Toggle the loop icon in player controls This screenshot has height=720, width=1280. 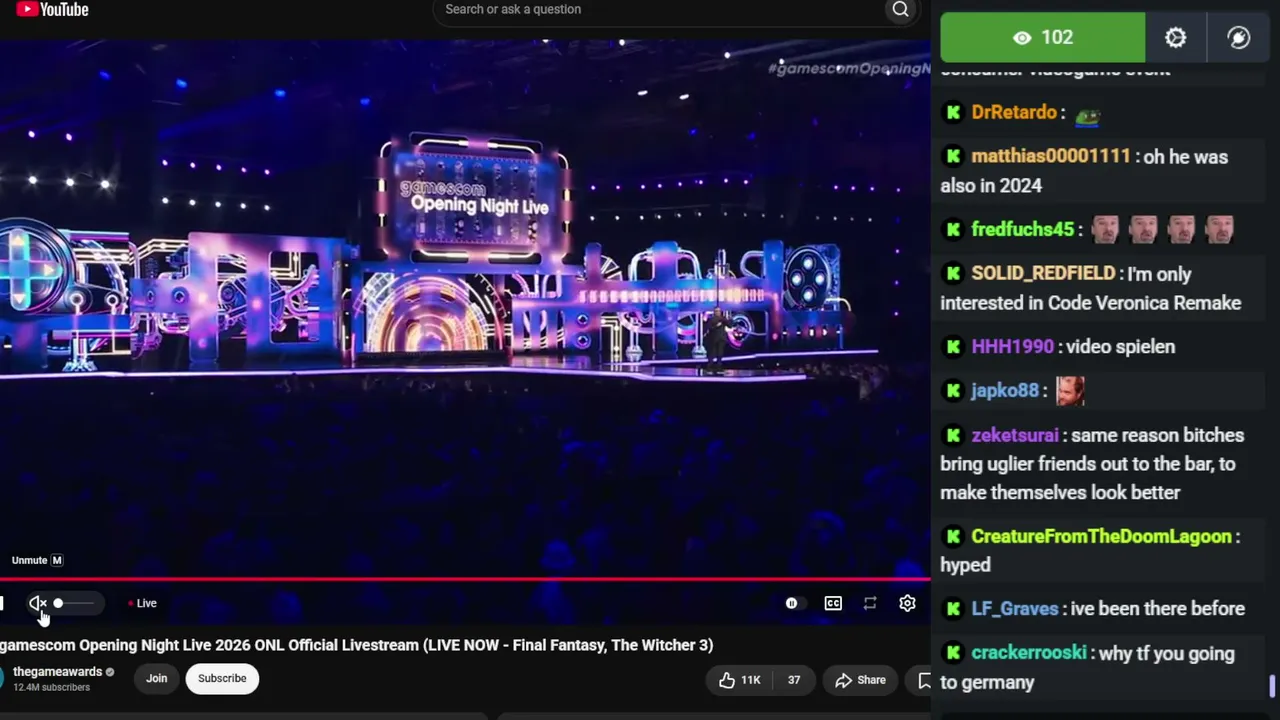[x=870, y=603]
